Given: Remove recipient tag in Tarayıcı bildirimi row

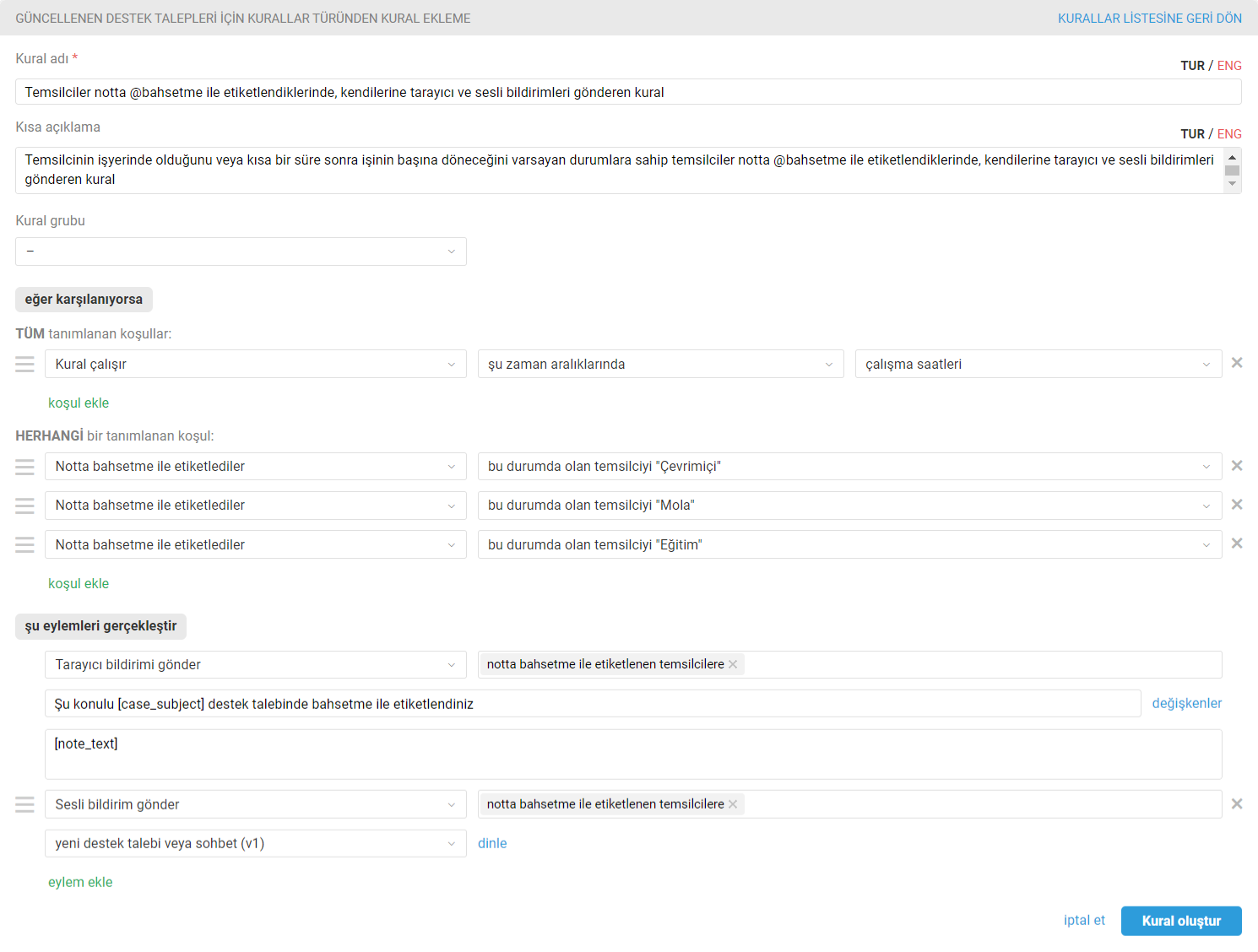Looking at the screenshot, I should [x=733, y=665].
